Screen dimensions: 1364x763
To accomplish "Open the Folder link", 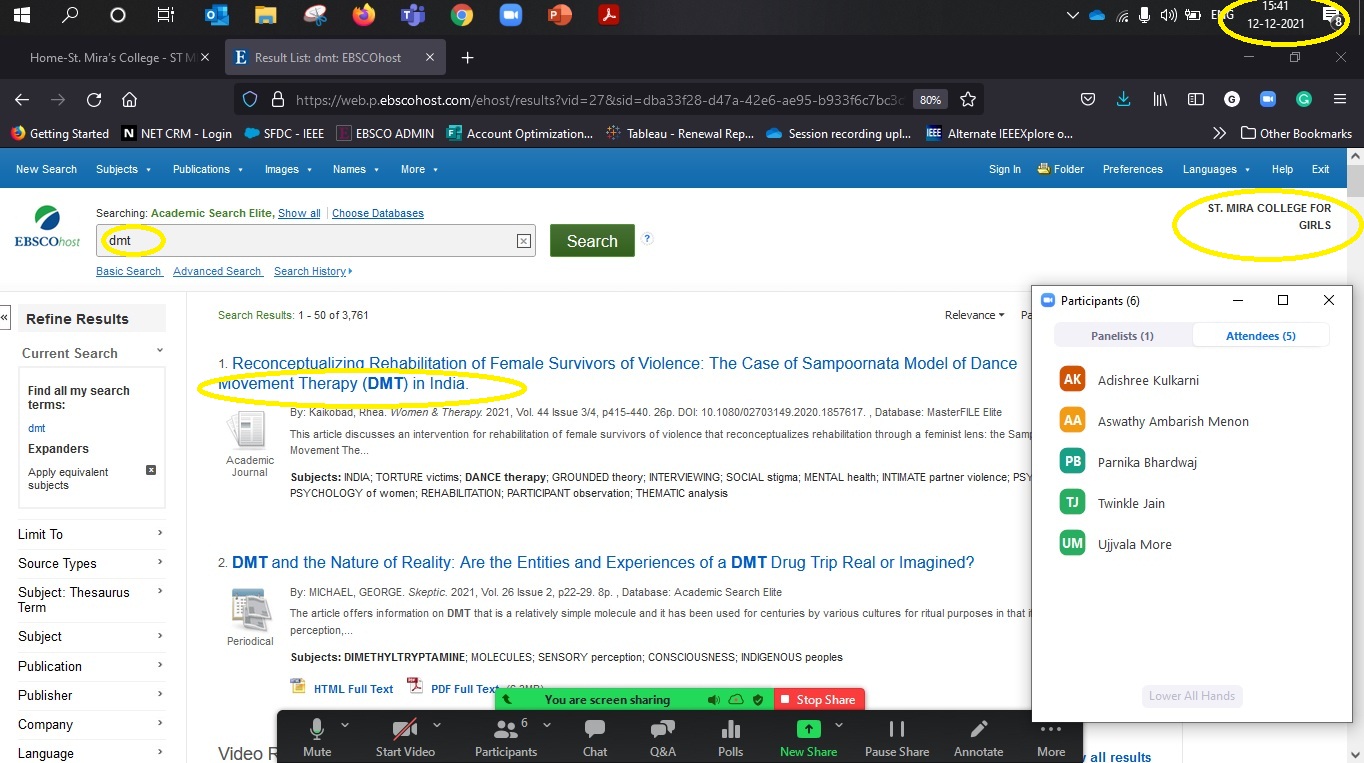I will point(1061,169).
